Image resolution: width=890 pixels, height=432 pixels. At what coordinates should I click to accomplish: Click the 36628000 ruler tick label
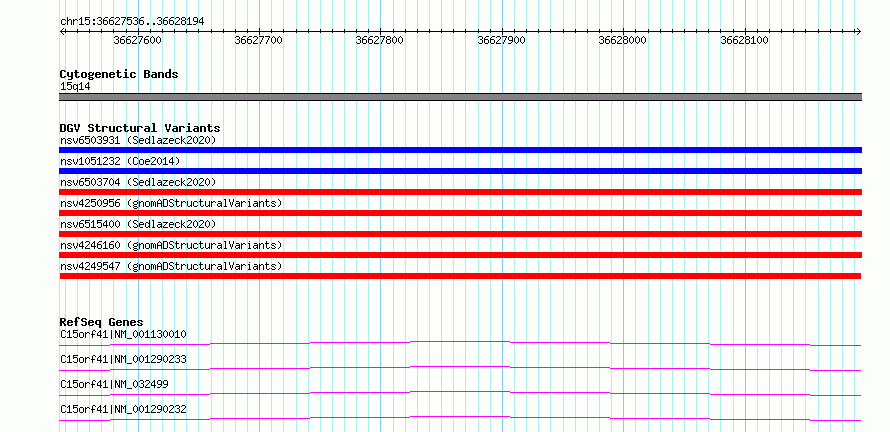(x=623, y=40)
